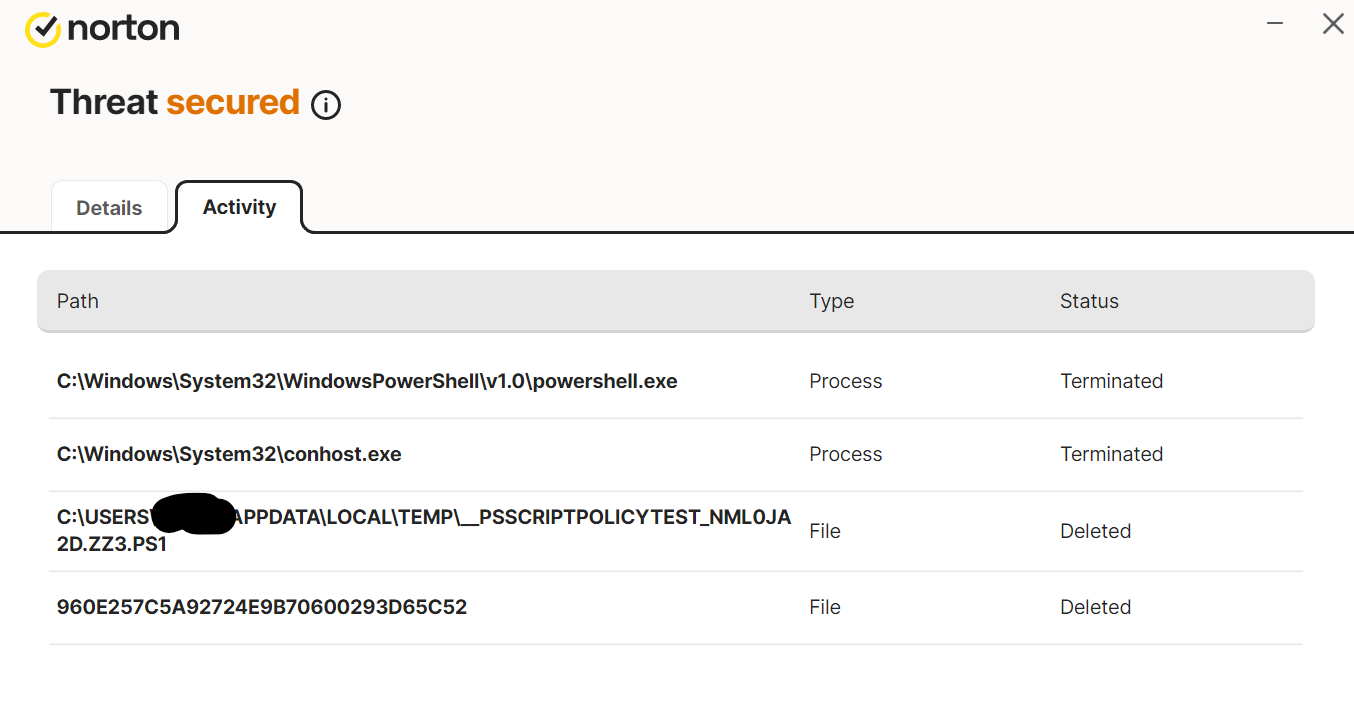Click the Process type in powershell.exe row
1354x712 pixels.
pyautogui.click(x=845, y=381)
